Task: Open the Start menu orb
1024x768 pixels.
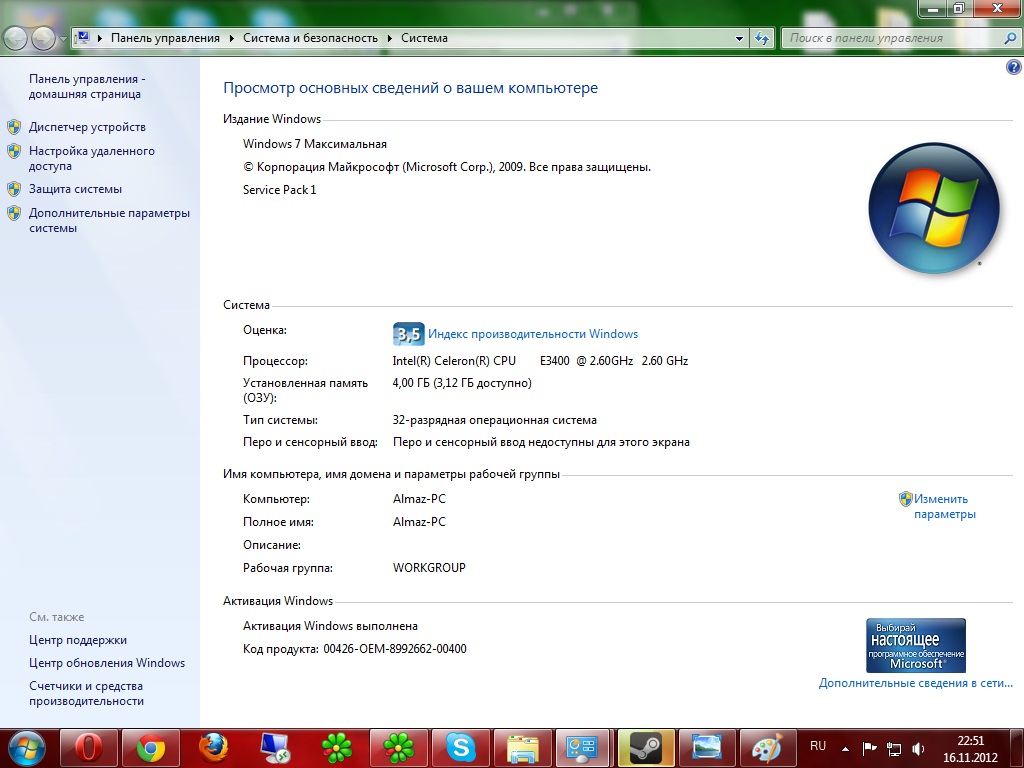Action: pyautogui.click(x=26, y=748)
